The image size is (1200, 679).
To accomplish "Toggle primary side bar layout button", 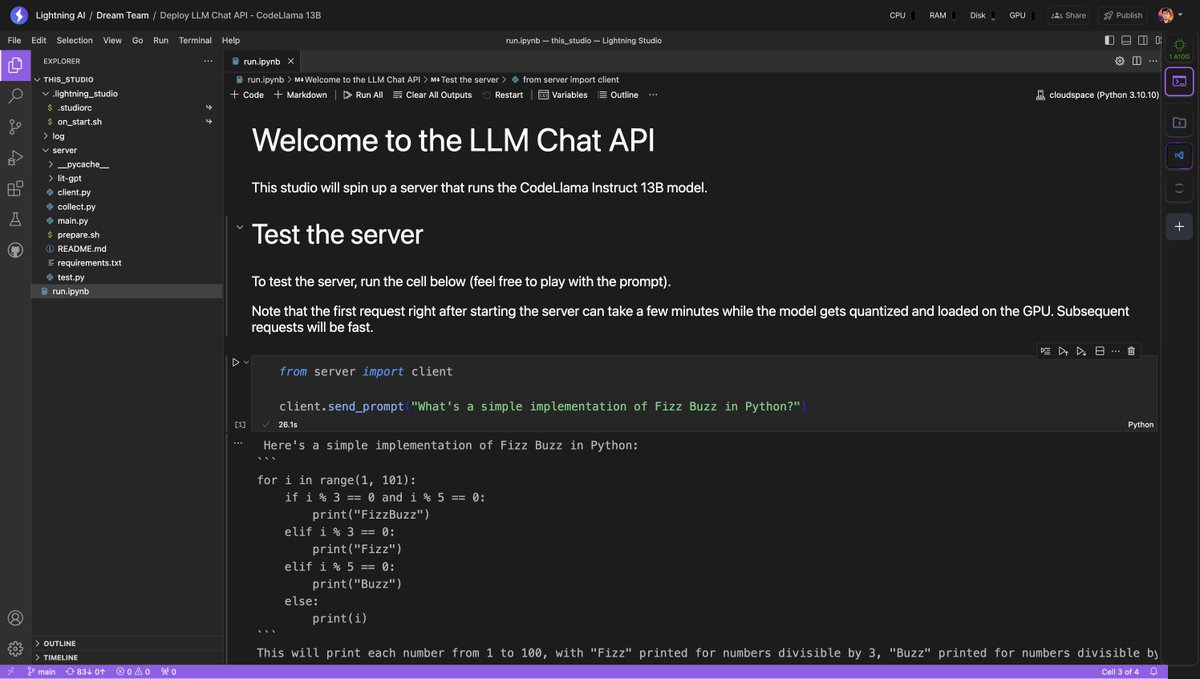I will (1109, 40).
